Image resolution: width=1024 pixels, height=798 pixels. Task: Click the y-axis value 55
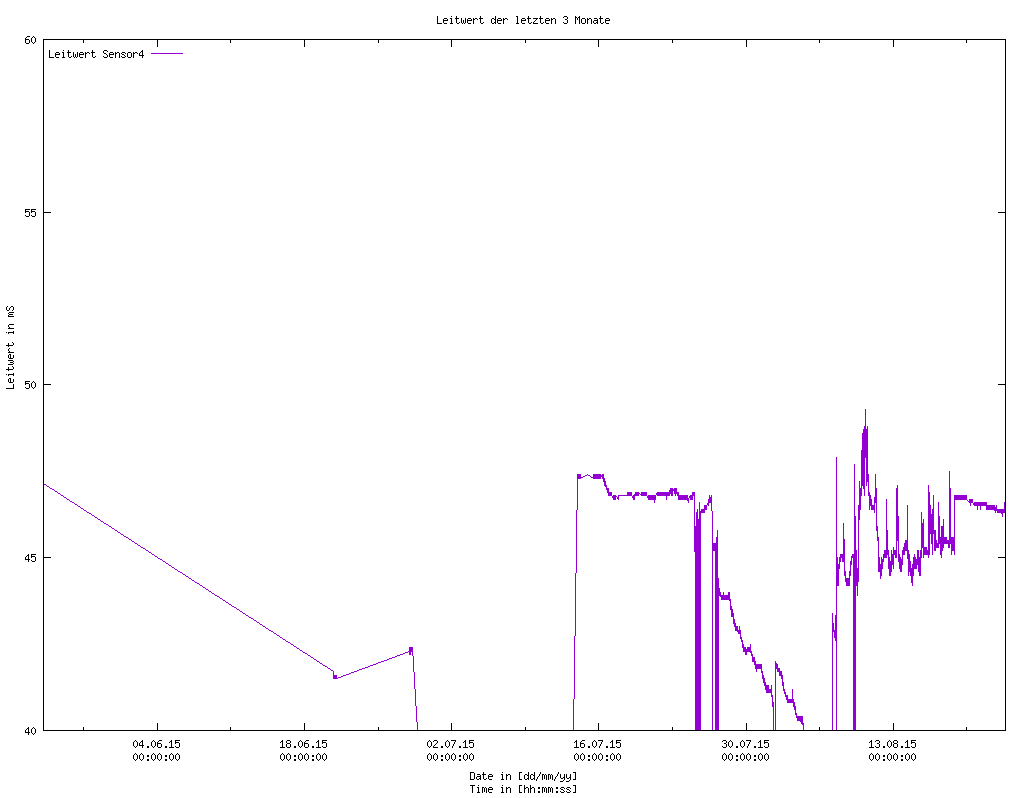click(30, 213)
